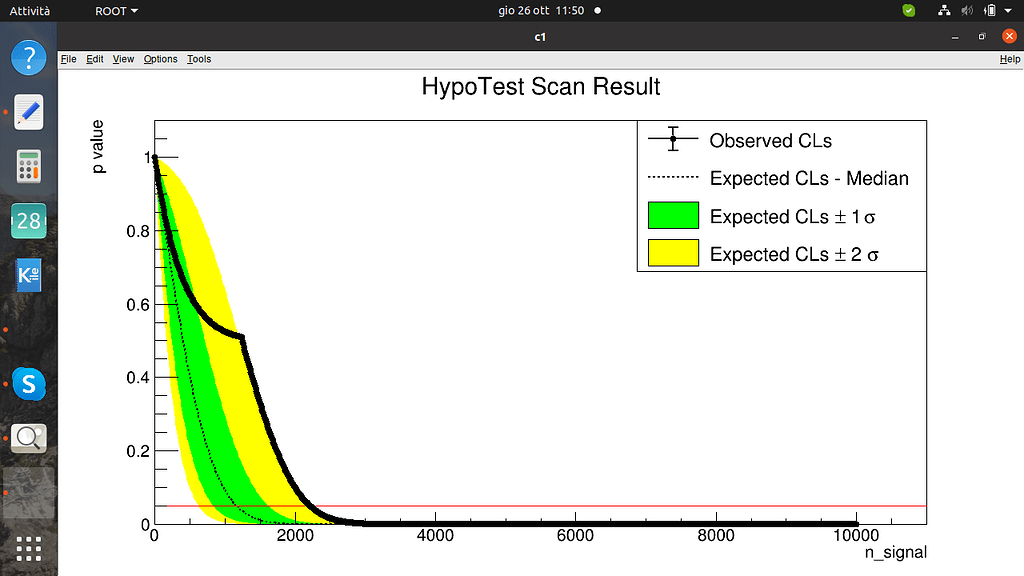Click Help in the canvas menu bar

click(x=1009, y=59)
